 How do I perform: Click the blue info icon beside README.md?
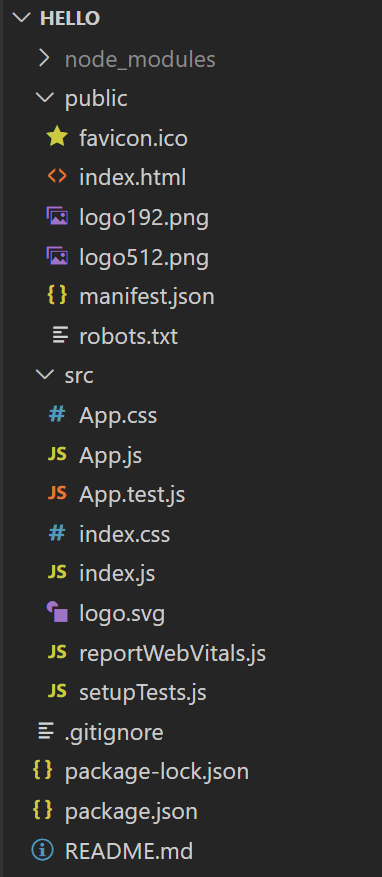43,851
